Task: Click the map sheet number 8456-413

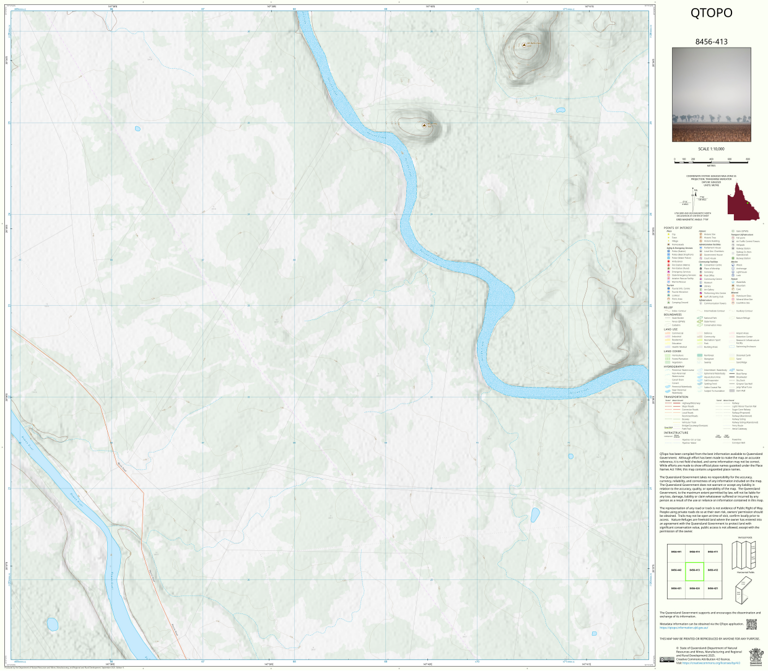Action: tap(711, 42)
